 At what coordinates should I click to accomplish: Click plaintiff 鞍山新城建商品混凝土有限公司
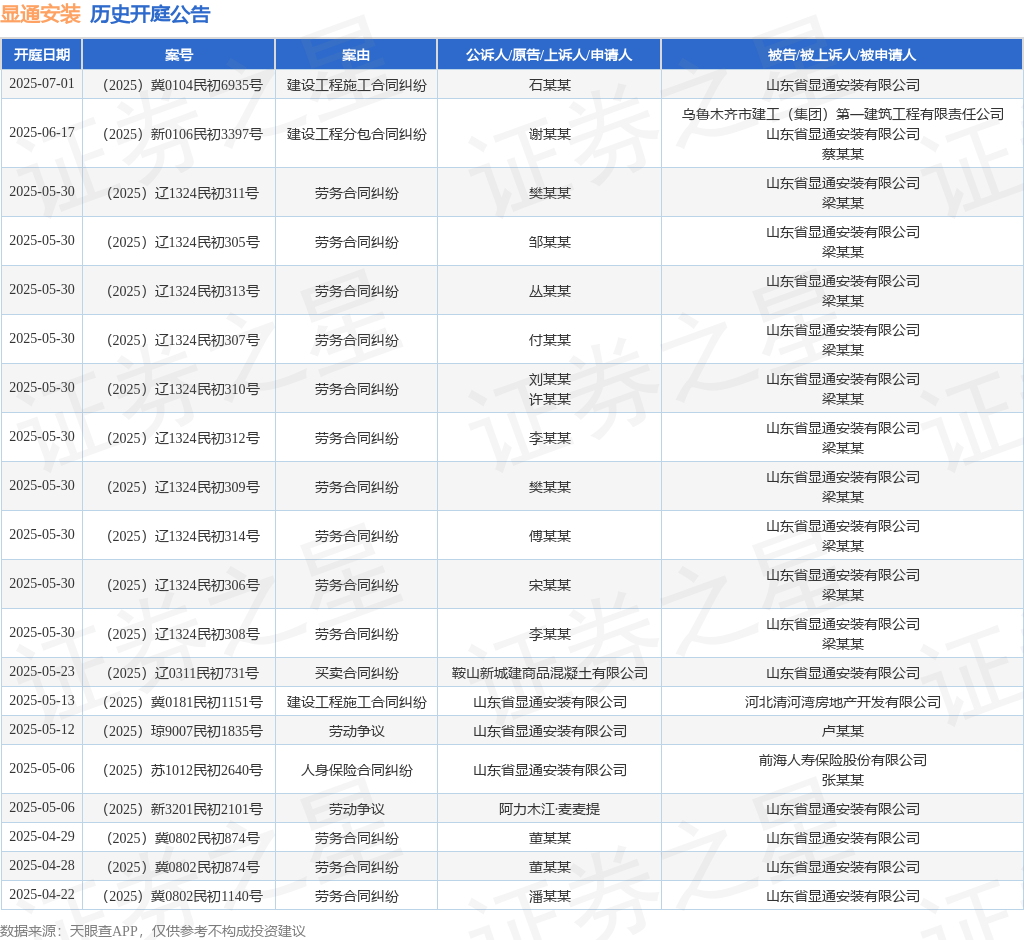pyautogui.click(x=549, y=673)
